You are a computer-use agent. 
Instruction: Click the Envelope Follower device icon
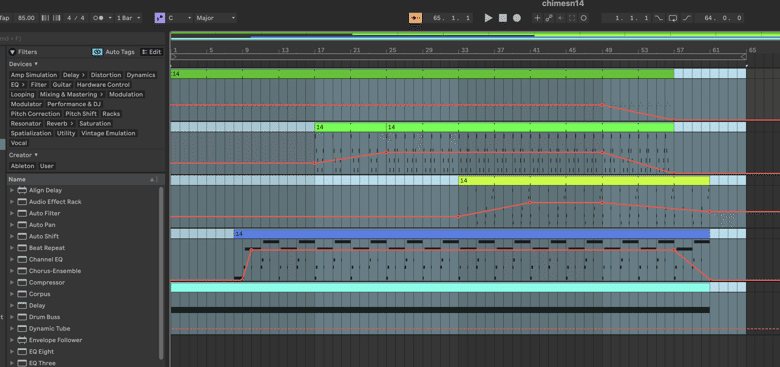pos(22,340)
